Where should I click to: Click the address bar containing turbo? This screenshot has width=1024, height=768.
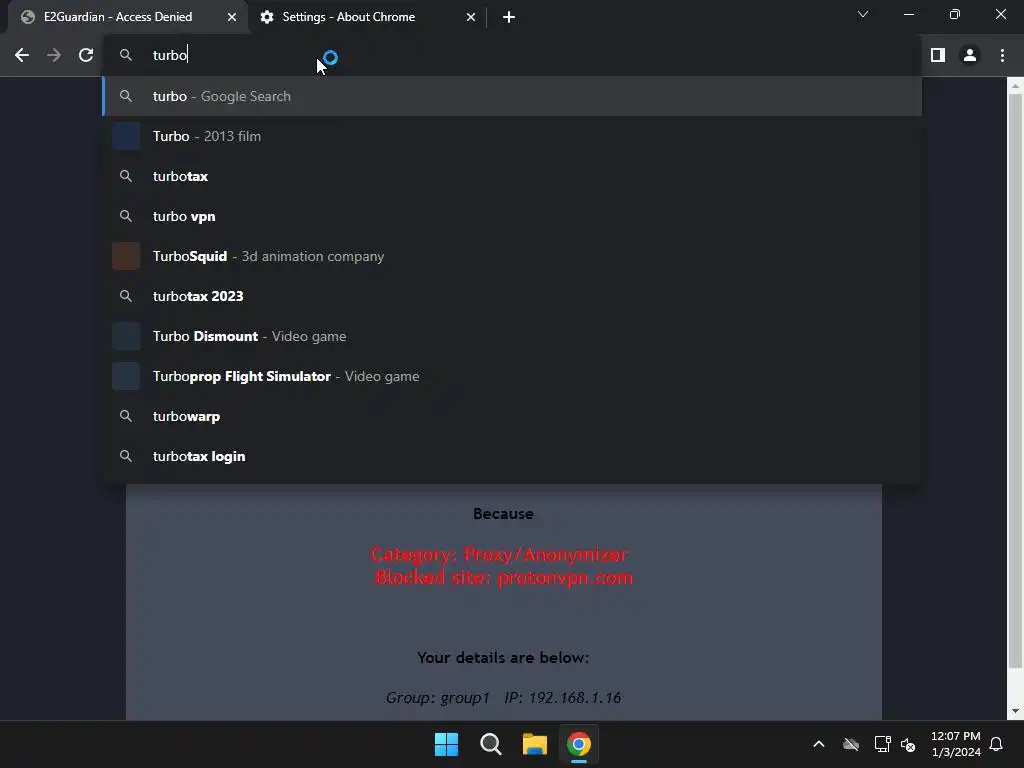tap(512, 56)
